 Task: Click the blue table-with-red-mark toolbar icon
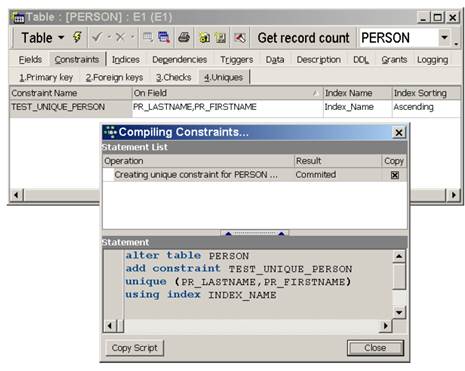[x=164, y=37]
